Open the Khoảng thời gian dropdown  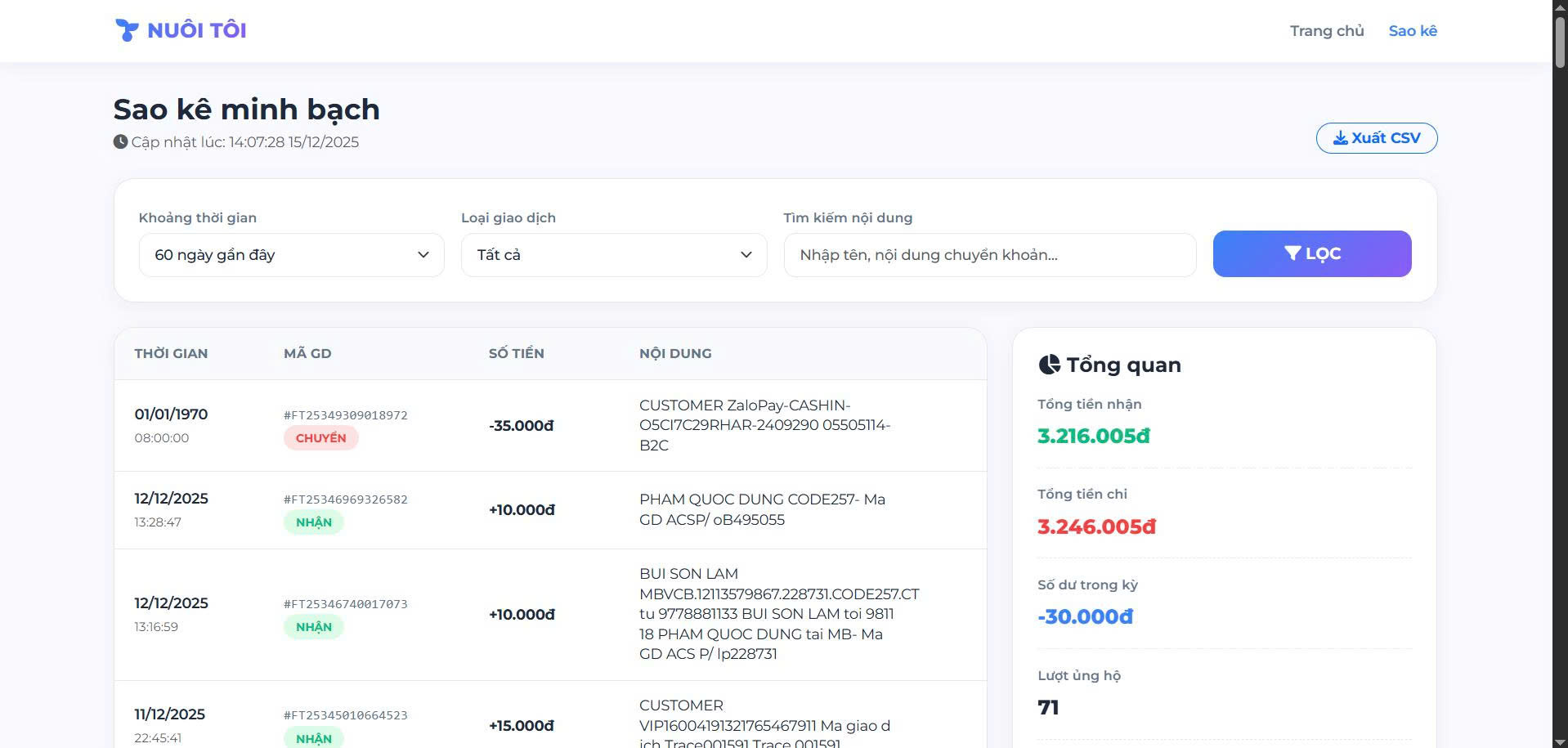pos(291,255)
